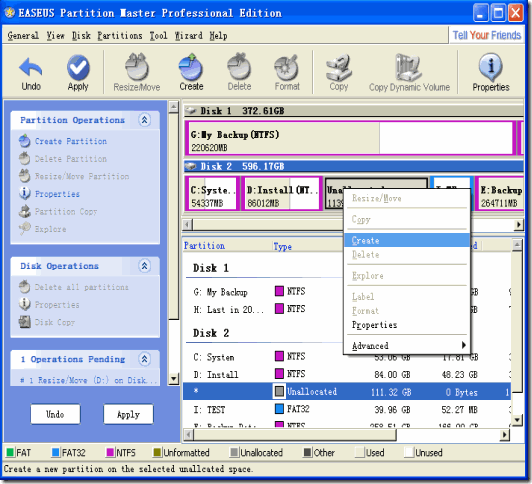Click sidebar scrollbar up arrow

pyautogui.click(x=173, y=107)
